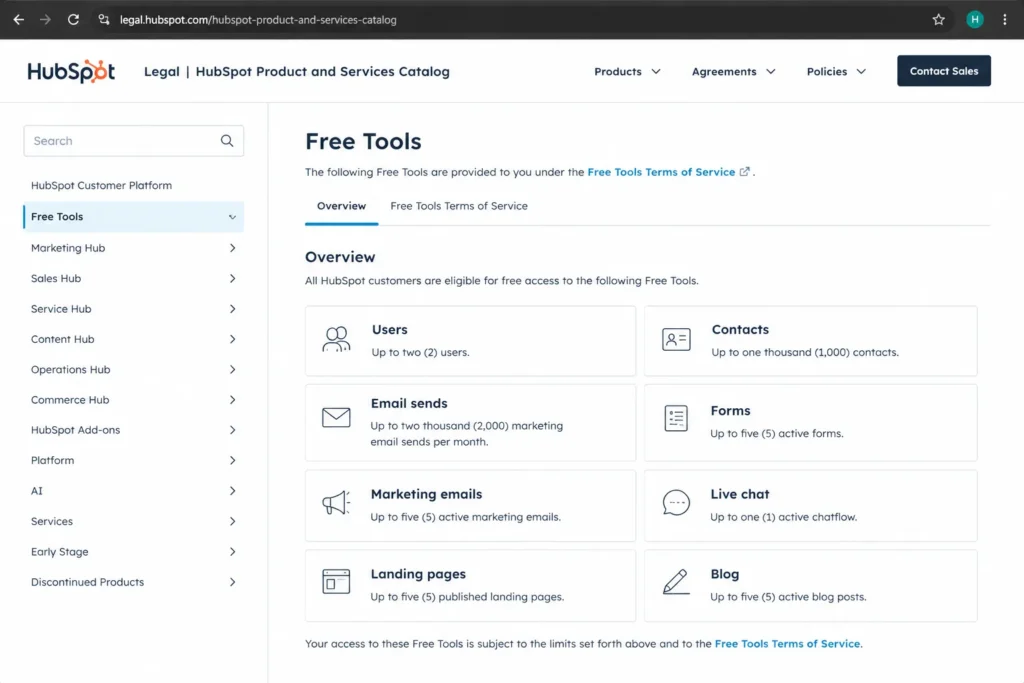Click the Free Tools page heading
The height and width of the screenshot is (683, 1024).
[x=363, y=141]
